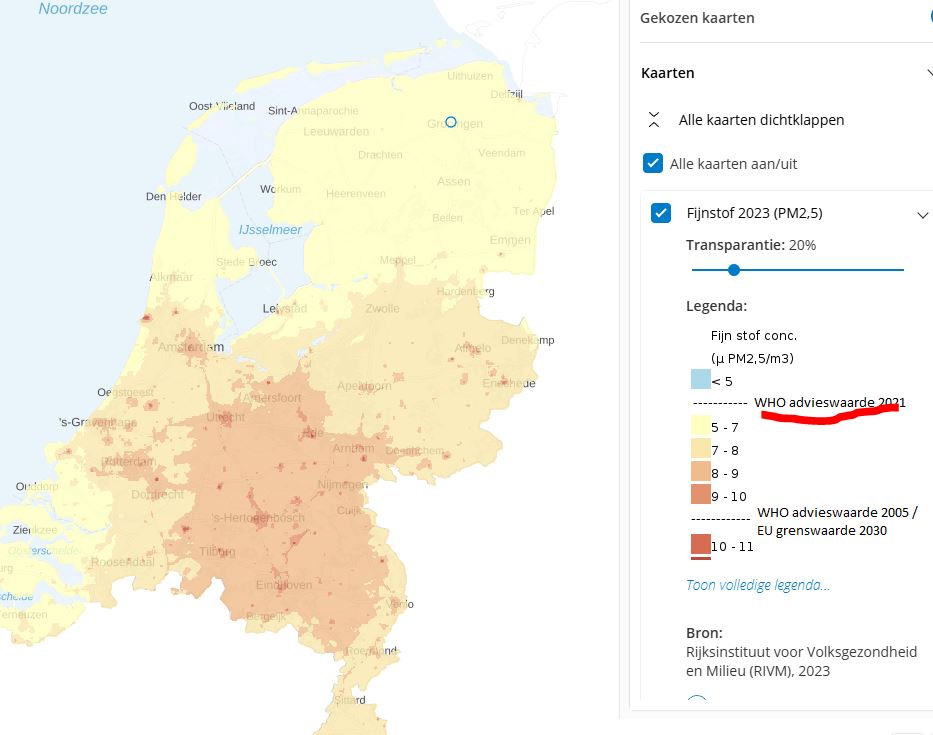Select the 'Kaarten' section title
The height and width of the screenshot is (735, 933).
[x=667, y=73]
